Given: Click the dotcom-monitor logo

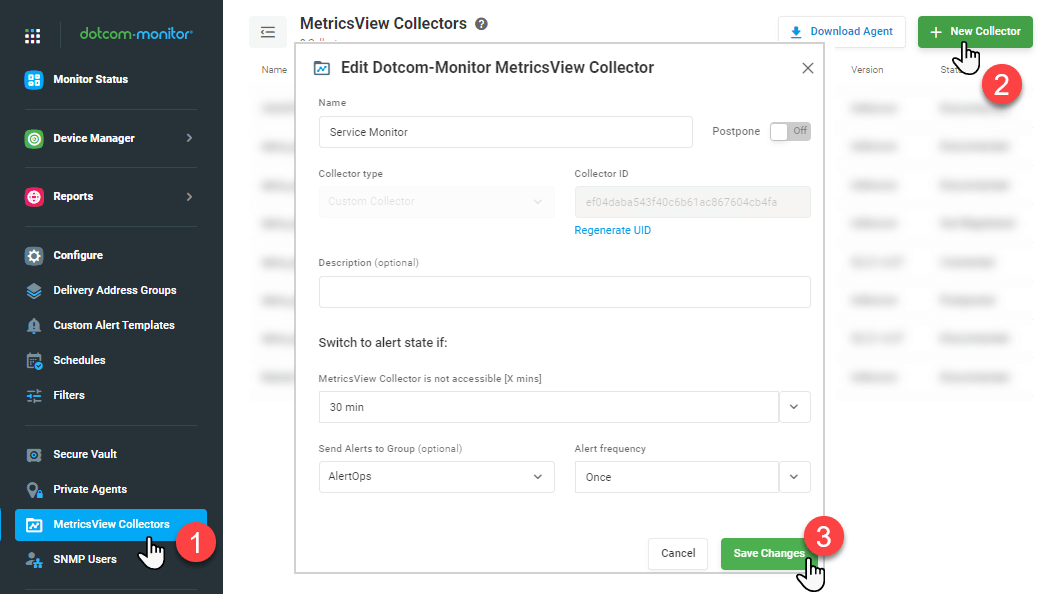Looking at the screenshot, I should pos(136,33).
